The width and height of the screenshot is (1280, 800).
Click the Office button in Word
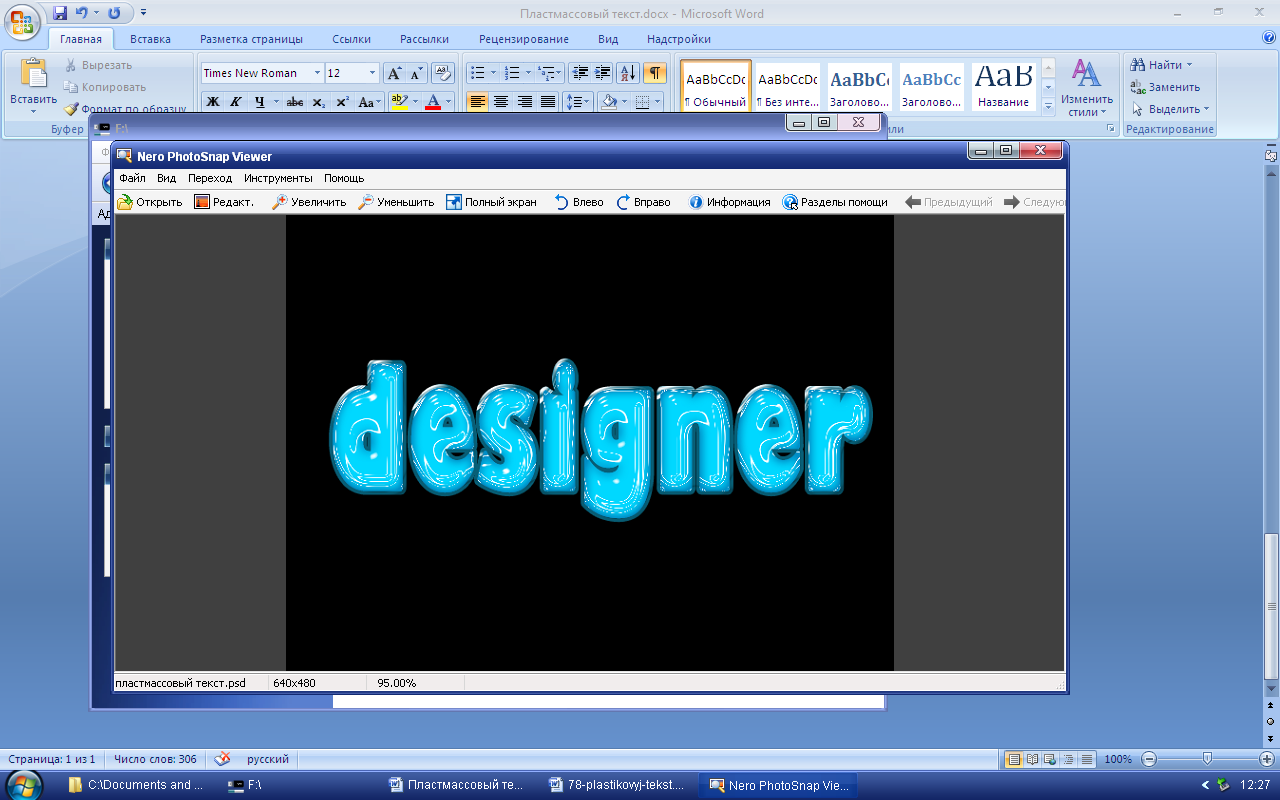tap(22, 20)
